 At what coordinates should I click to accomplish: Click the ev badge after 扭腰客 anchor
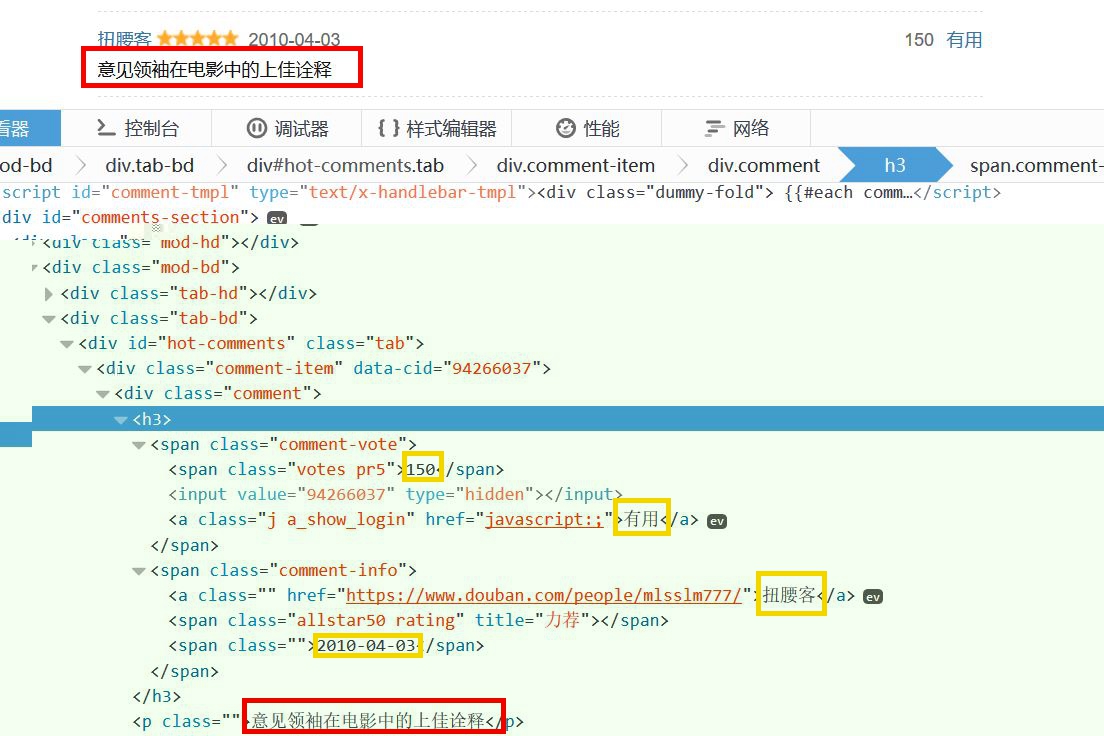coord(873,597)
